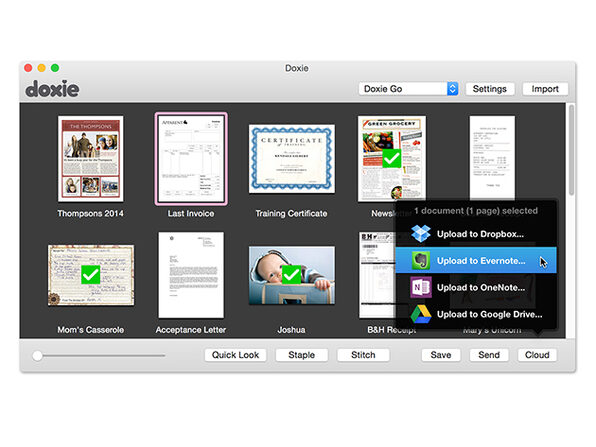Click the Evernote elephant icon
596x447 pixels.
(x=421, y=260)
